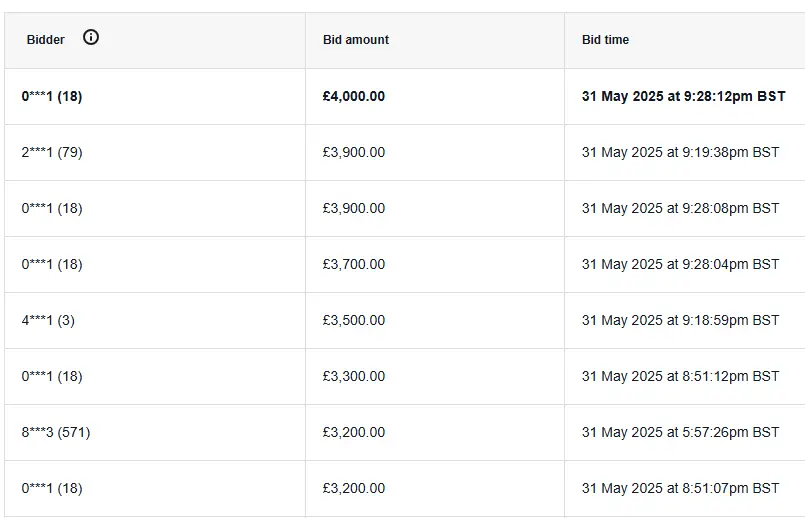805x518 pixels.
Task: Click bidder 8***3 (571)
Action: (56, 433)
